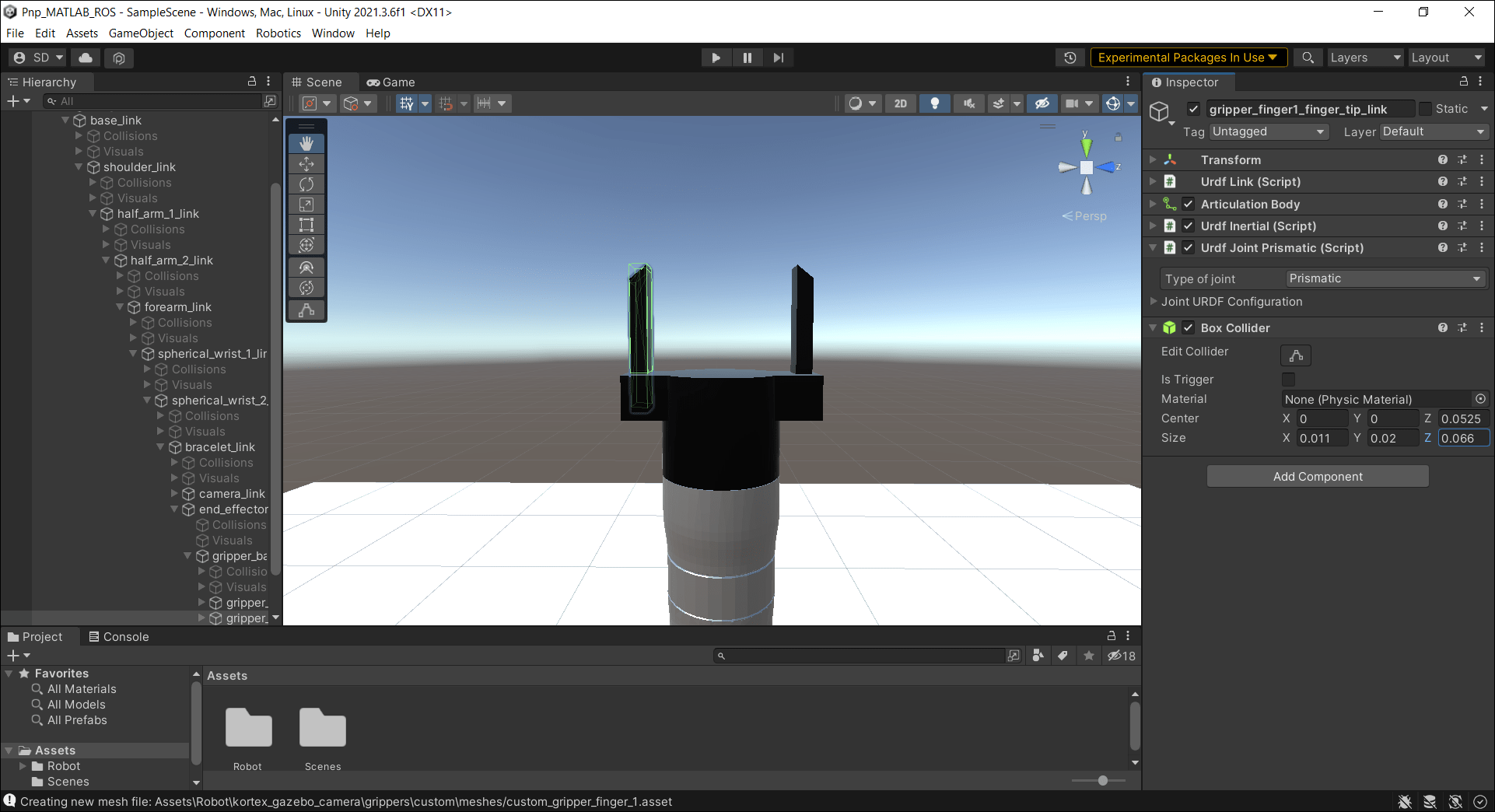This screenshot has height=812, width=1495.
Task: Toggle scene audio in the Scene view toolbar
Action: [968, 103]
